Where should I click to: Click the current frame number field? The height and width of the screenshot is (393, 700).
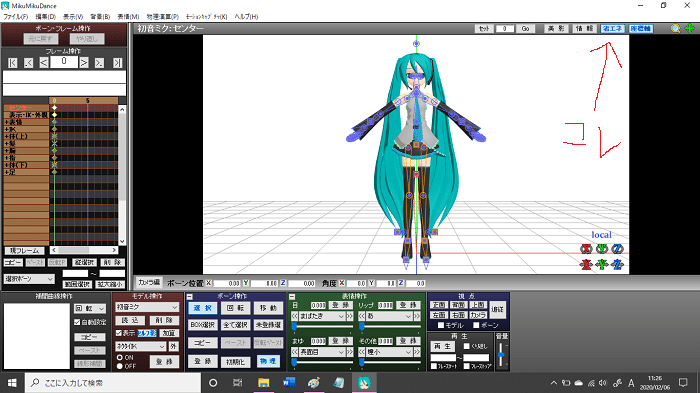click(x=64, y=62)
